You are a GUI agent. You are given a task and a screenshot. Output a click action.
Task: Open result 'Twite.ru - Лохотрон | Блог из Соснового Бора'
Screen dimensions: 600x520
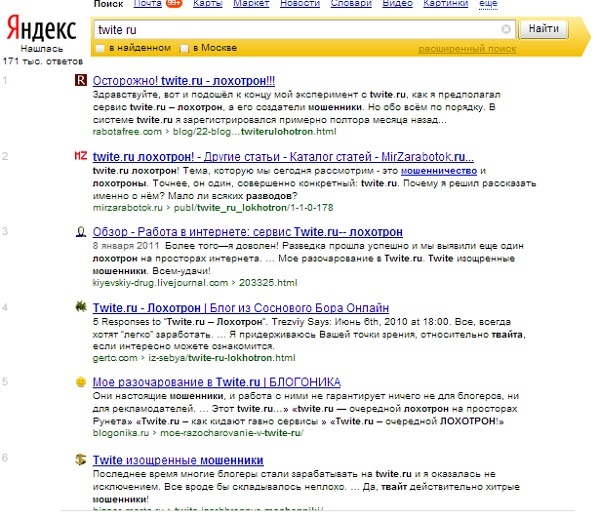(241, 308)
